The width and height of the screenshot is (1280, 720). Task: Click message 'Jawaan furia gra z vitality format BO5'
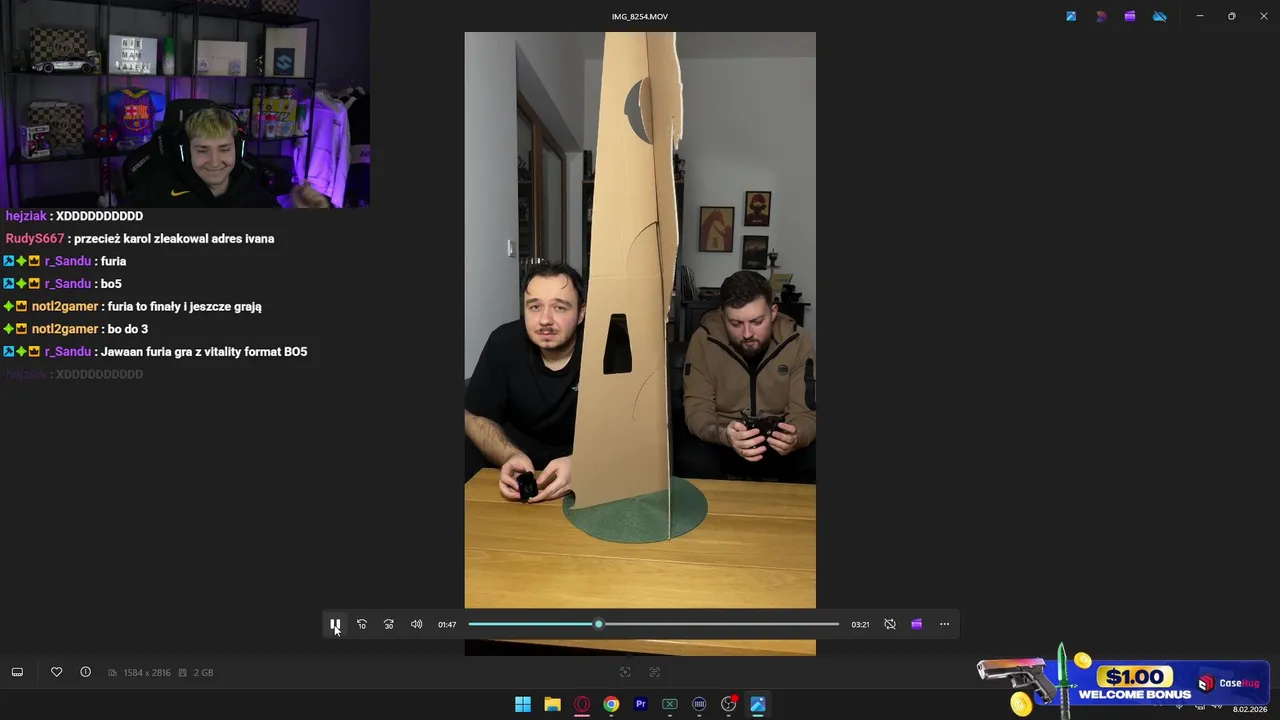tap(204, 352)
